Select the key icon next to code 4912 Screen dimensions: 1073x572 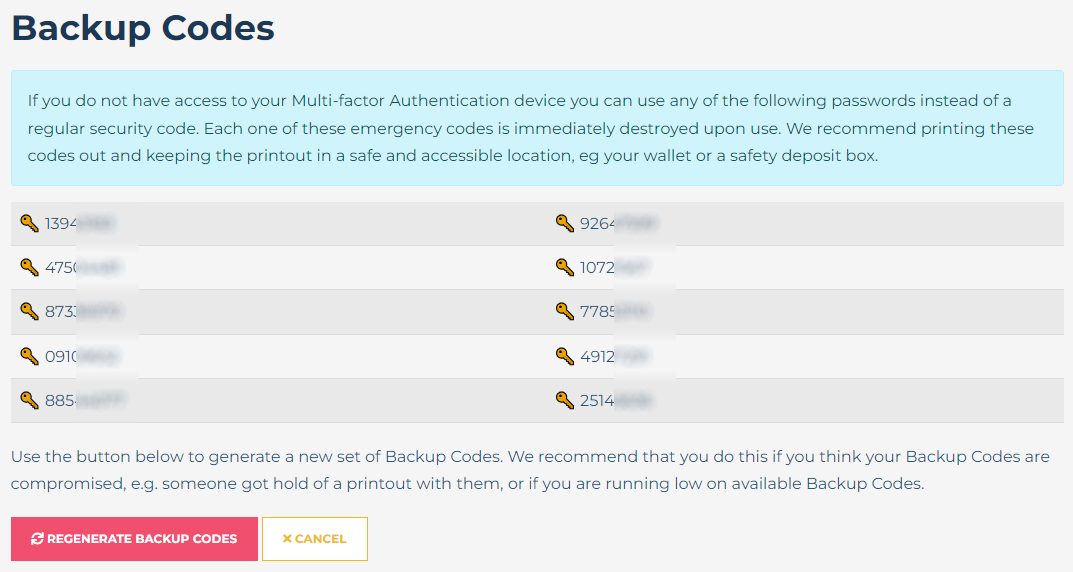(565, 356)
